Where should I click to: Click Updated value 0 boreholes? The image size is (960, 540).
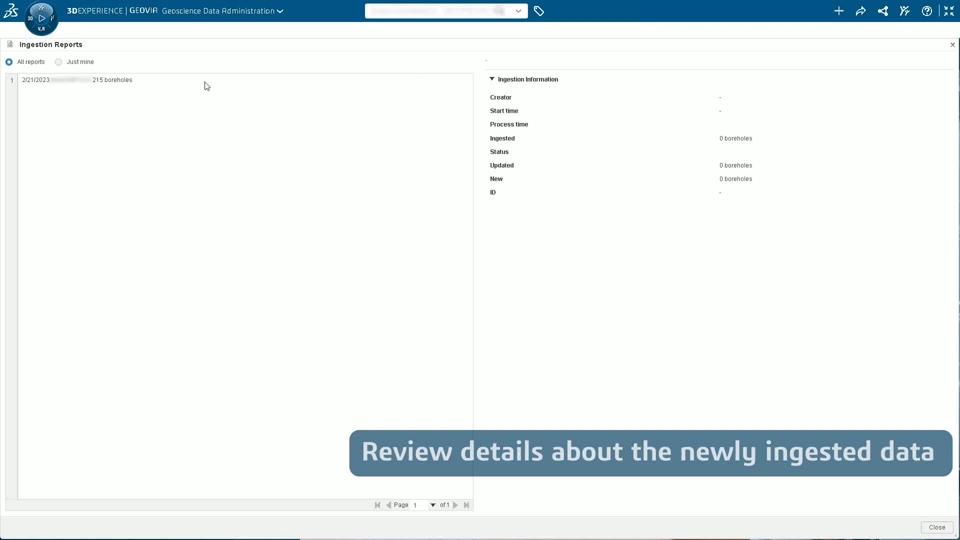tap(736, 165)
